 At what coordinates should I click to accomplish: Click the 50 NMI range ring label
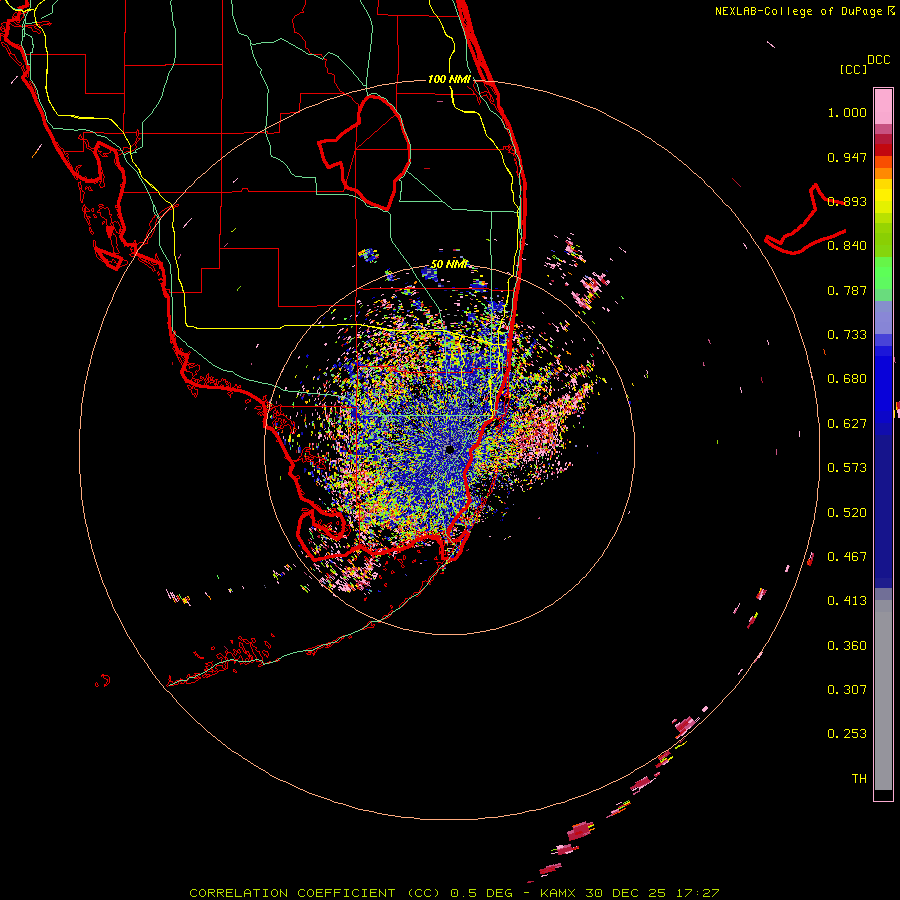tap(449, 264)
